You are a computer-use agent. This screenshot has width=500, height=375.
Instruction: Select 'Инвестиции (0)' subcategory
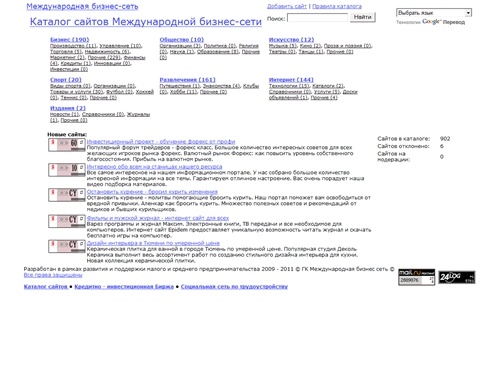[69, 69]
